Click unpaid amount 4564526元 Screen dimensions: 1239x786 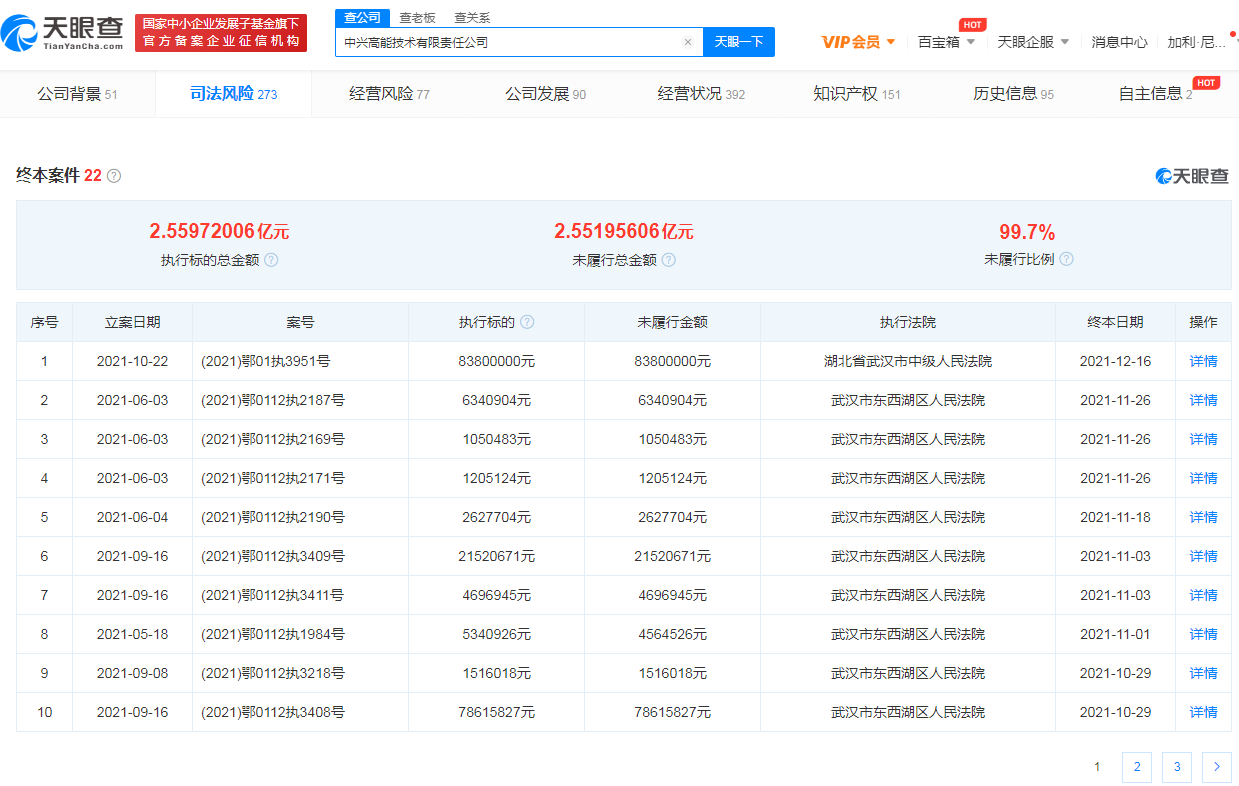pyautogui.click(x=672, y=634)
